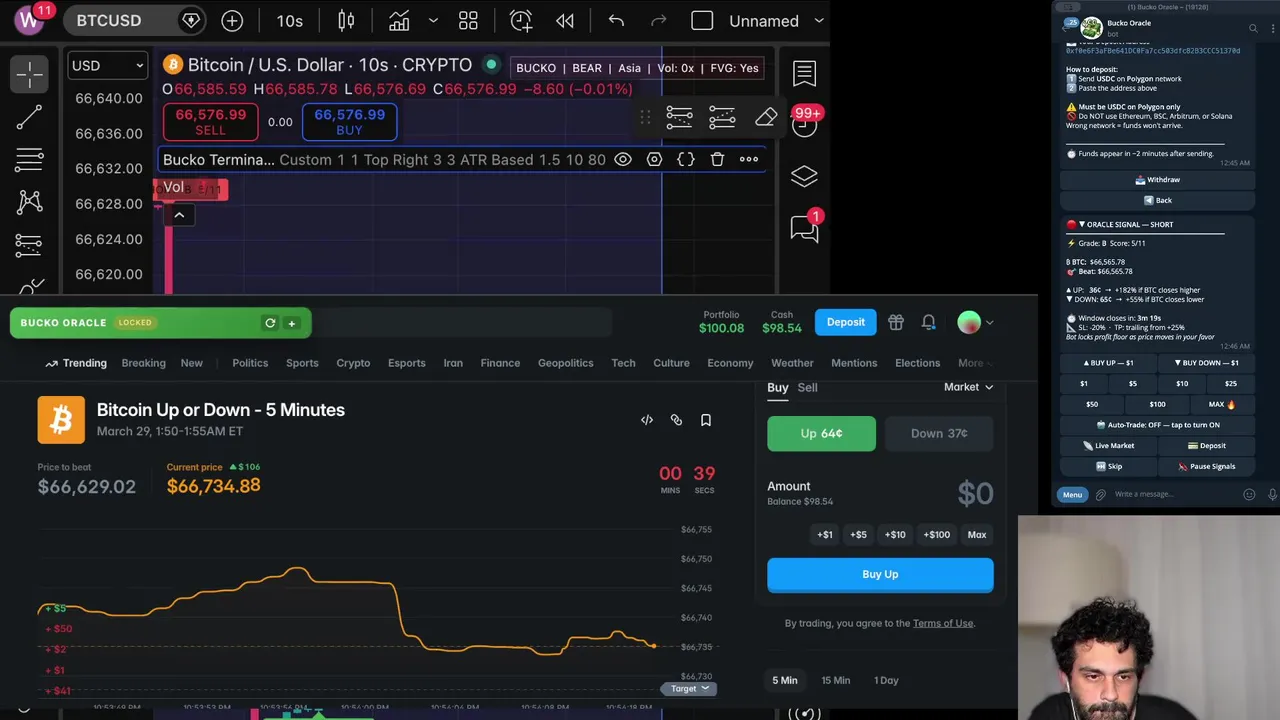Add +$10 to the amount
This screenshot has width=1280, height=720.
point(895,535)
